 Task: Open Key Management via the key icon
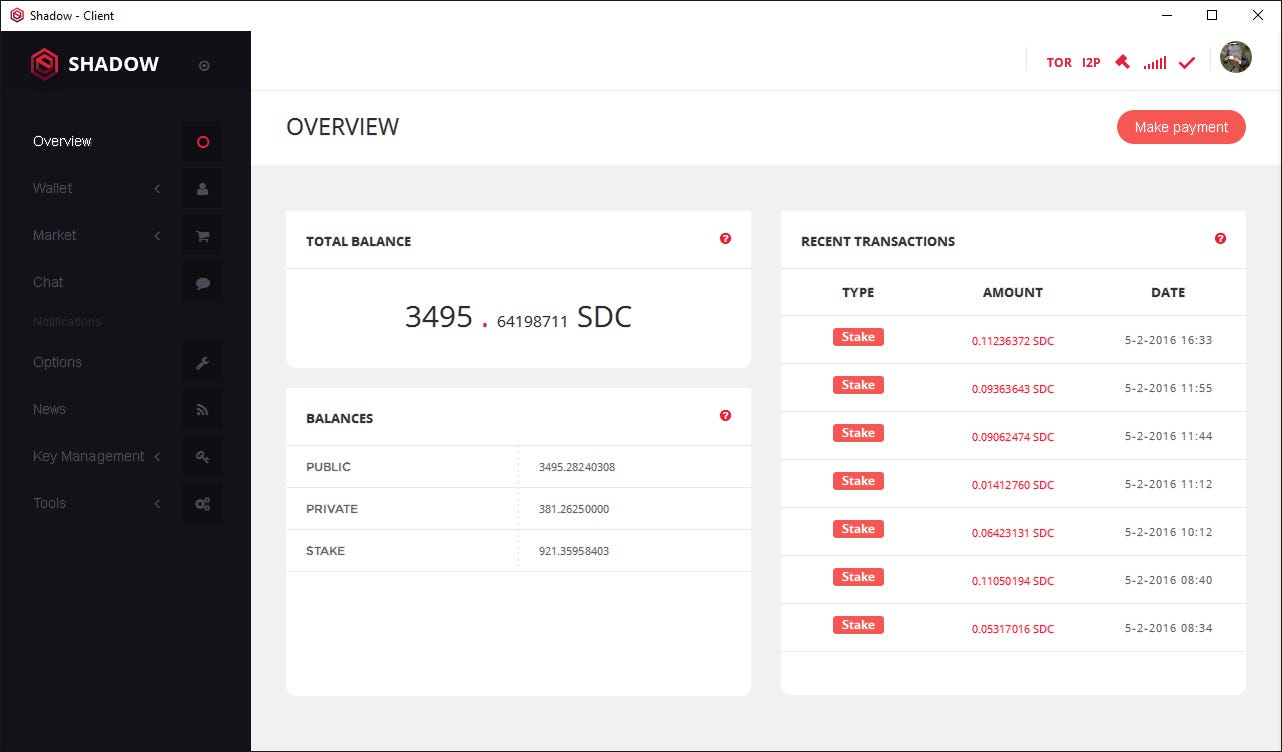[x=202, y=456]
